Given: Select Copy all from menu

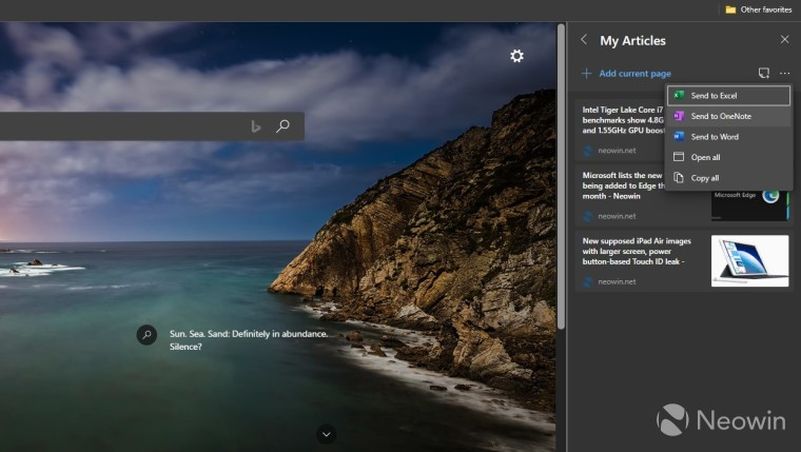Looking at the screenshot, I should (x=729, y=178).
